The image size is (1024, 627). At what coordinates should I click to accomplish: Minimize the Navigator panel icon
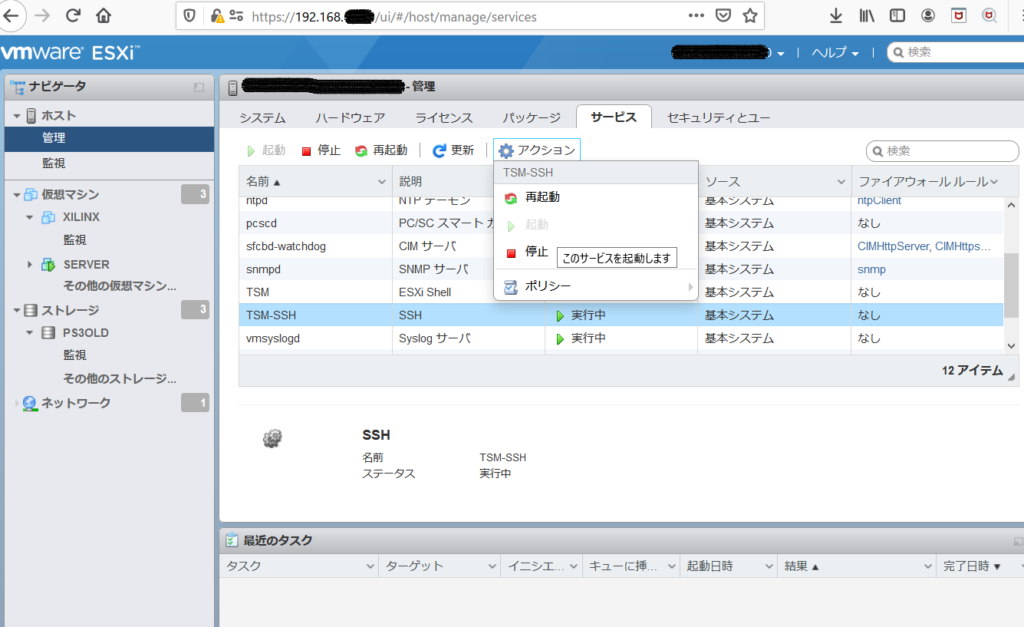(x=199, y=88)
